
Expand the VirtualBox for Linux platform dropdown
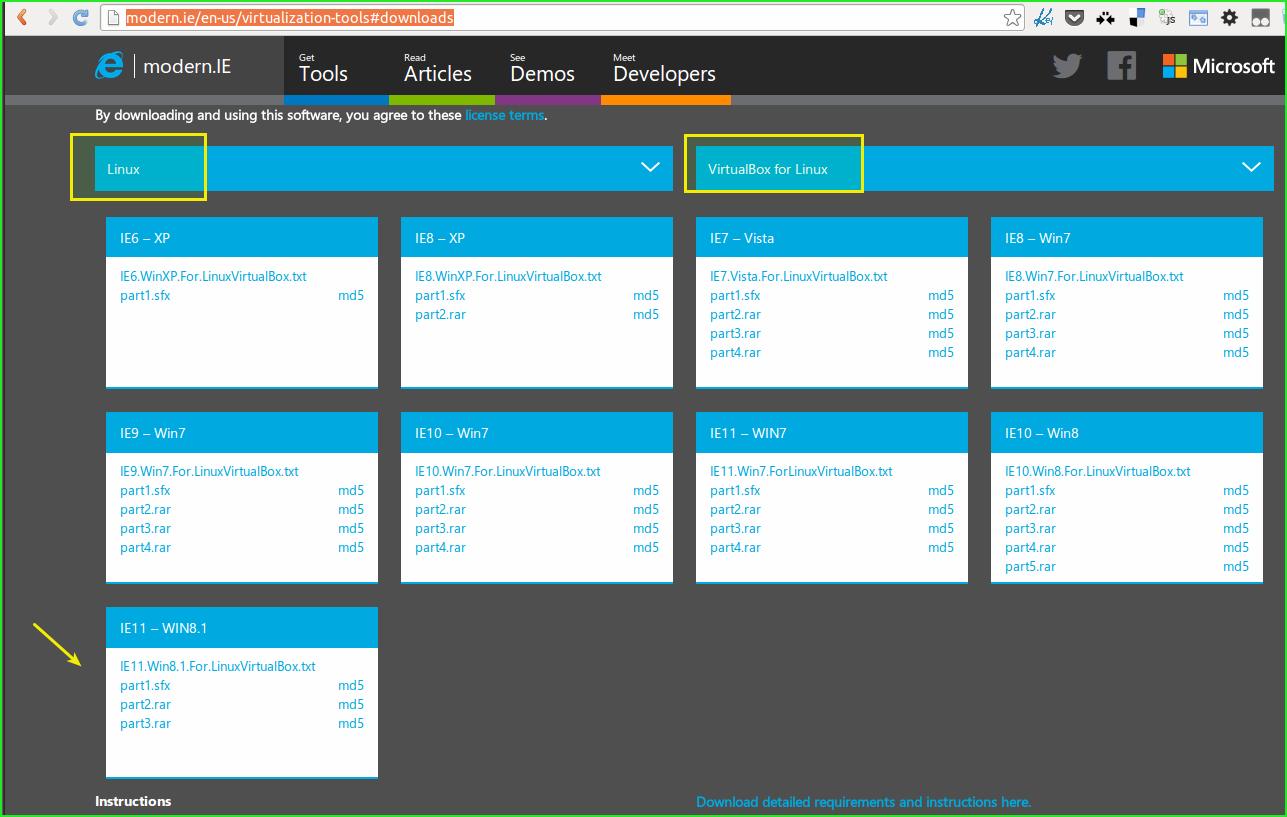985,168
